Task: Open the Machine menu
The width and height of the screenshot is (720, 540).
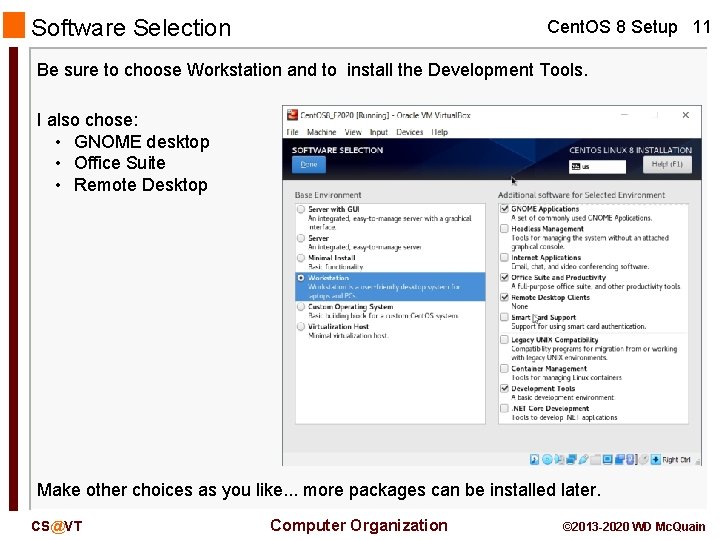Action: tap(321, 132)
